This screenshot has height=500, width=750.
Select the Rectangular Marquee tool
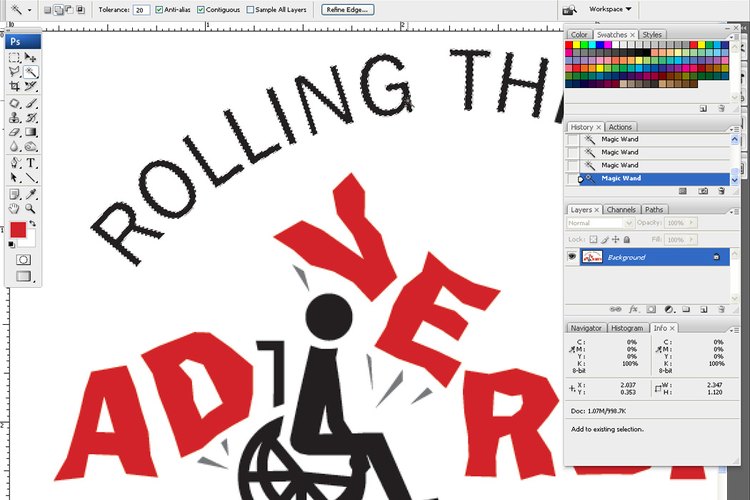pos(14,57)
